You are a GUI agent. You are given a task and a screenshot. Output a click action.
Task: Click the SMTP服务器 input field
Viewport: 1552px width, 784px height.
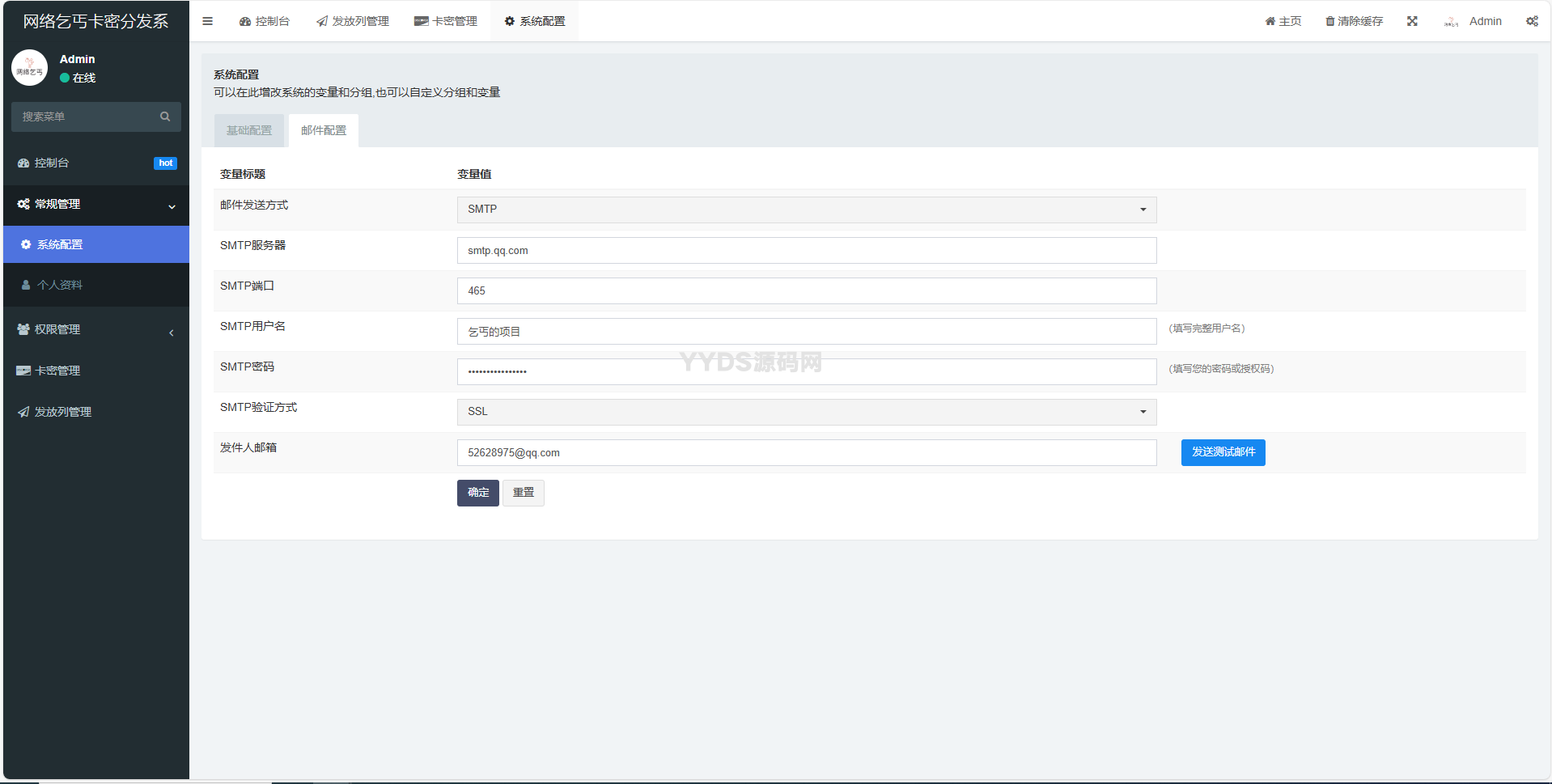[x=806, y=251]
